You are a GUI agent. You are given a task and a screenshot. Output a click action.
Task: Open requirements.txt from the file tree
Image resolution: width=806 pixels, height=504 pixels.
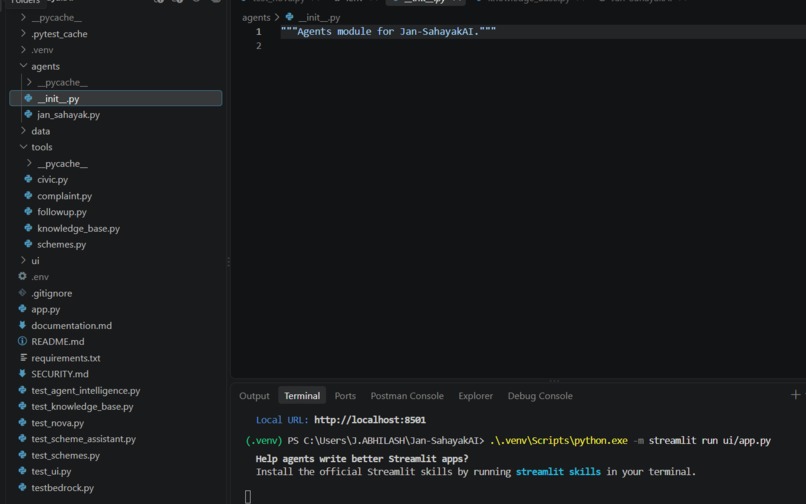click(66, 358)
